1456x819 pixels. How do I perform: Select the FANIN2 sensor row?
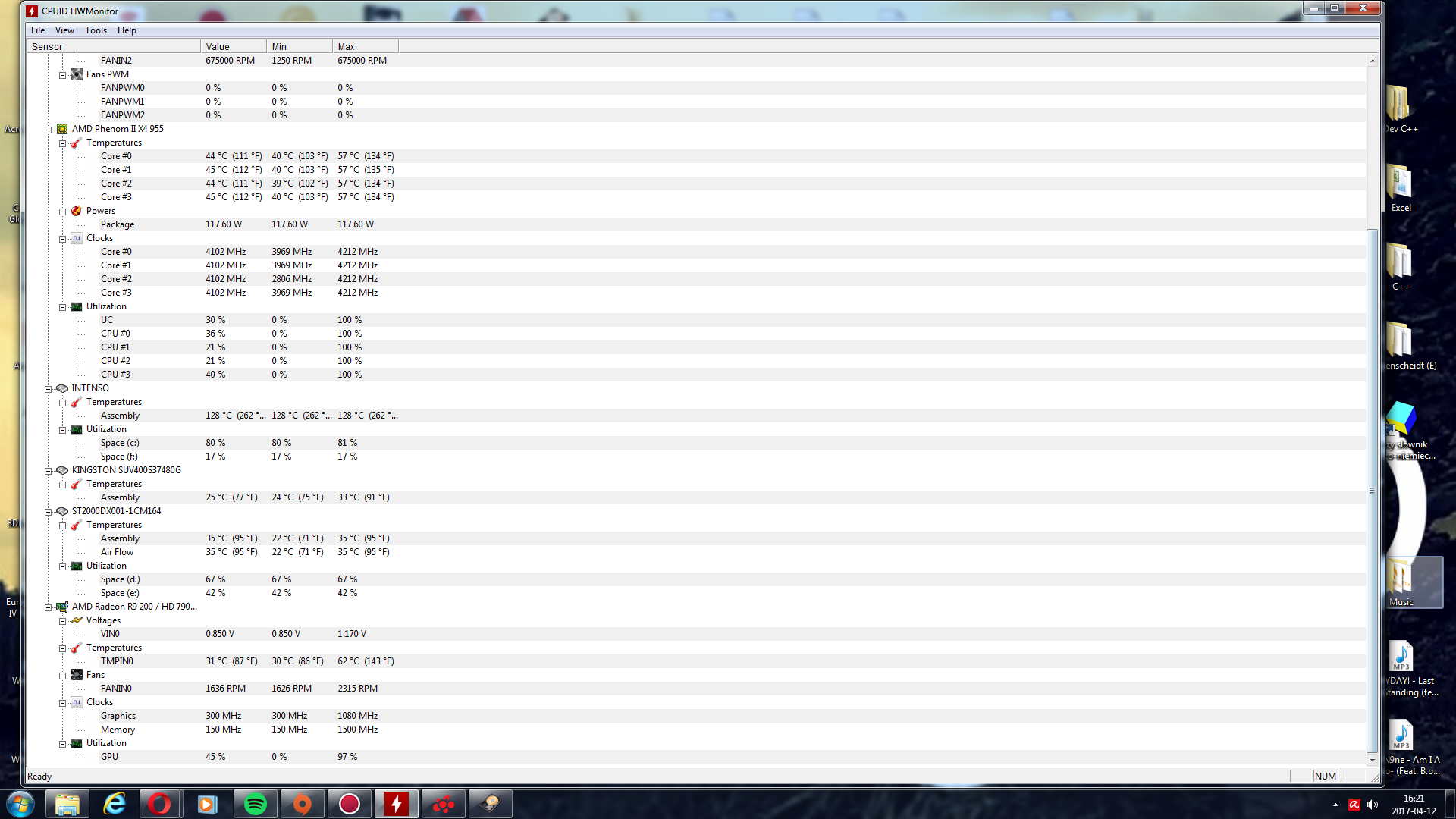click(696, 61)
